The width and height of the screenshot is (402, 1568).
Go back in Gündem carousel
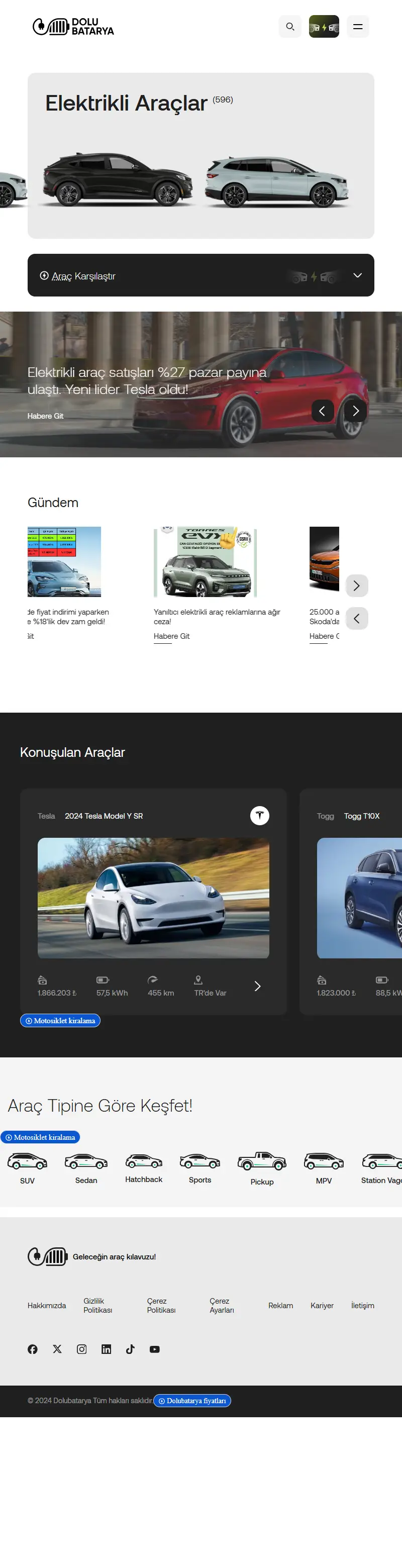(357, 619)
